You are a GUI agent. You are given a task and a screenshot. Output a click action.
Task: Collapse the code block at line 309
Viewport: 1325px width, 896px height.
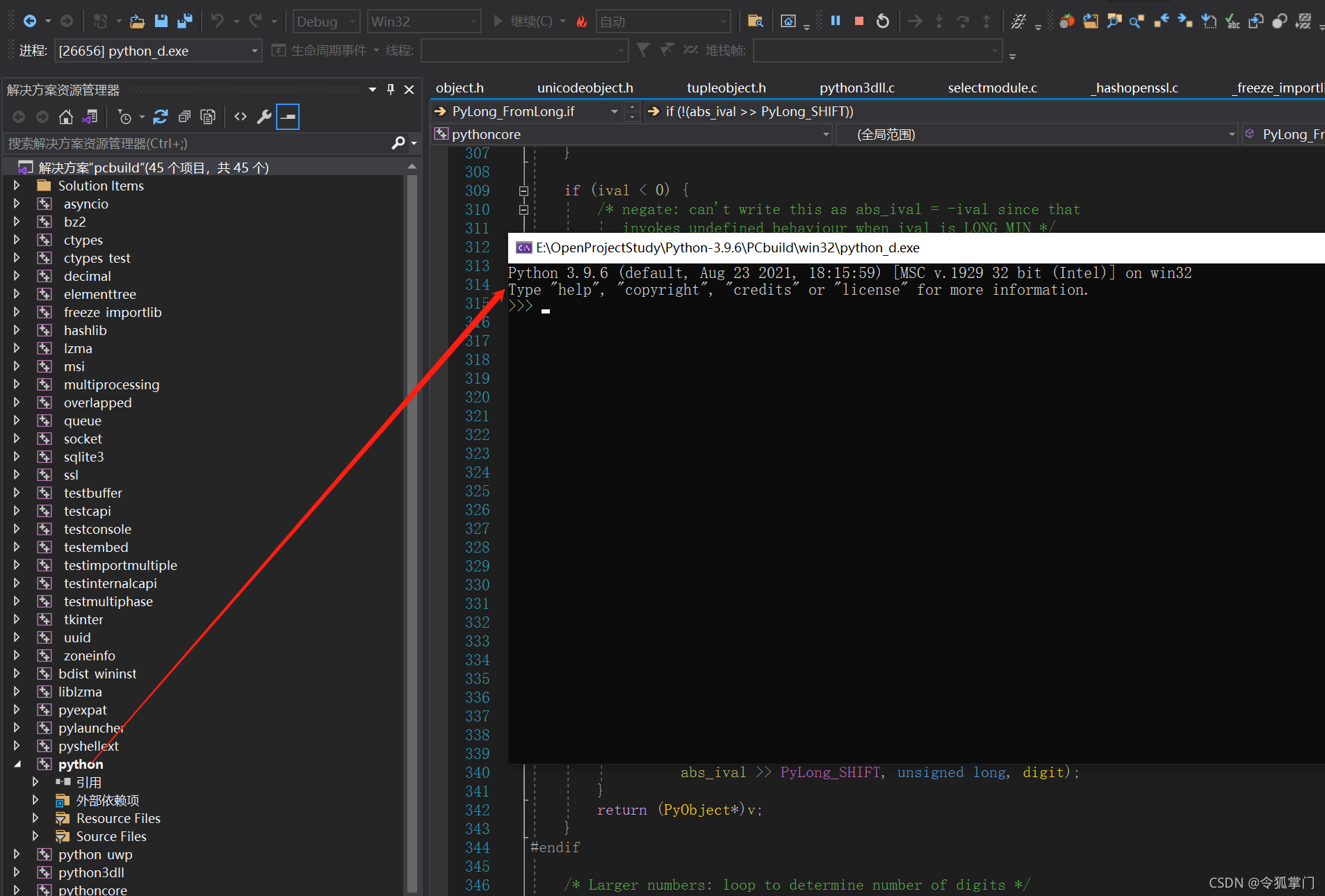tap(523, 190)
